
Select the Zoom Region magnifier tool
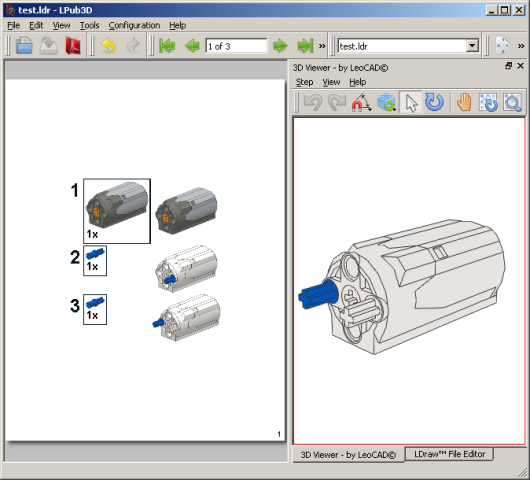pyautogui.click(x=512, y=102)
